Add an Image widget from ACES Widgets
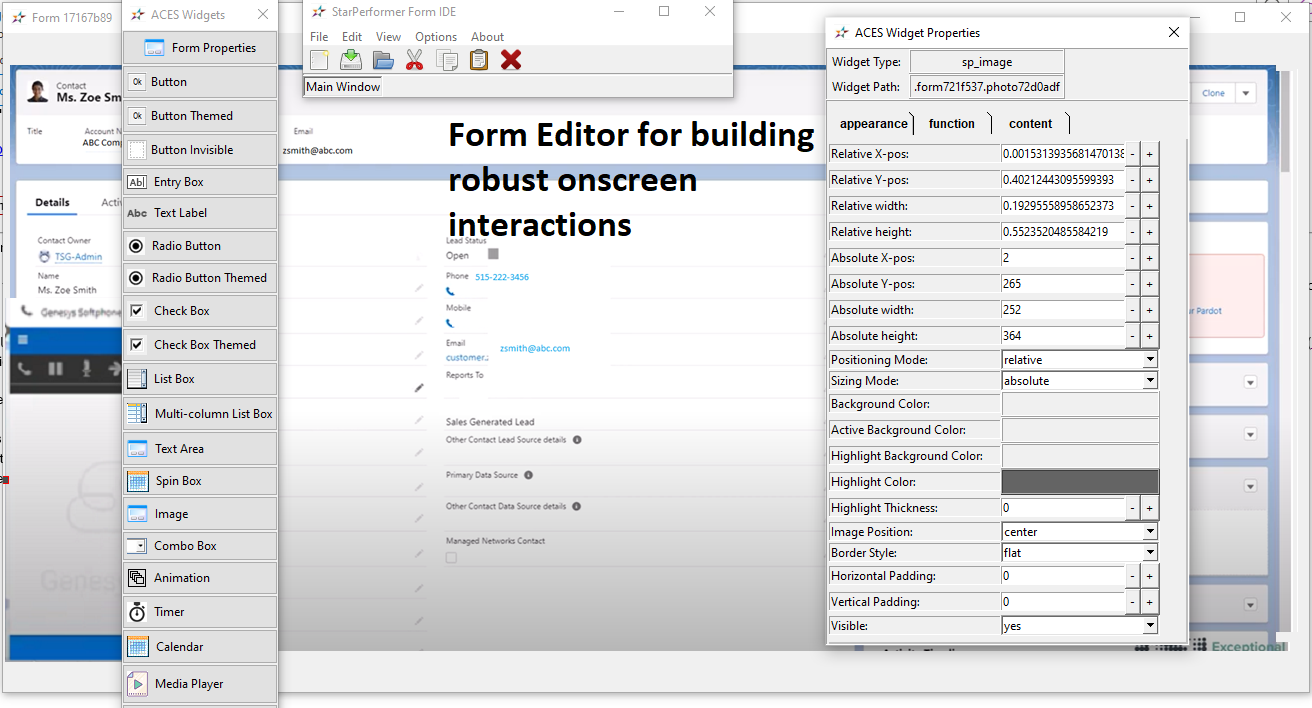The width and height of the screenshot is (1312, 708). 200,514
